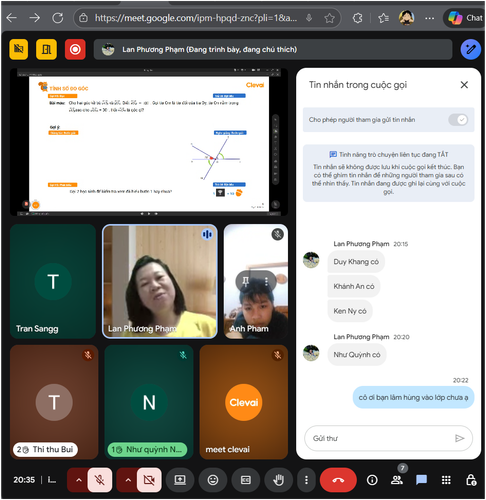This screenshot has height=500, width=486.
Task: Expand the camera video settings arrow
Action: point(128,480)
